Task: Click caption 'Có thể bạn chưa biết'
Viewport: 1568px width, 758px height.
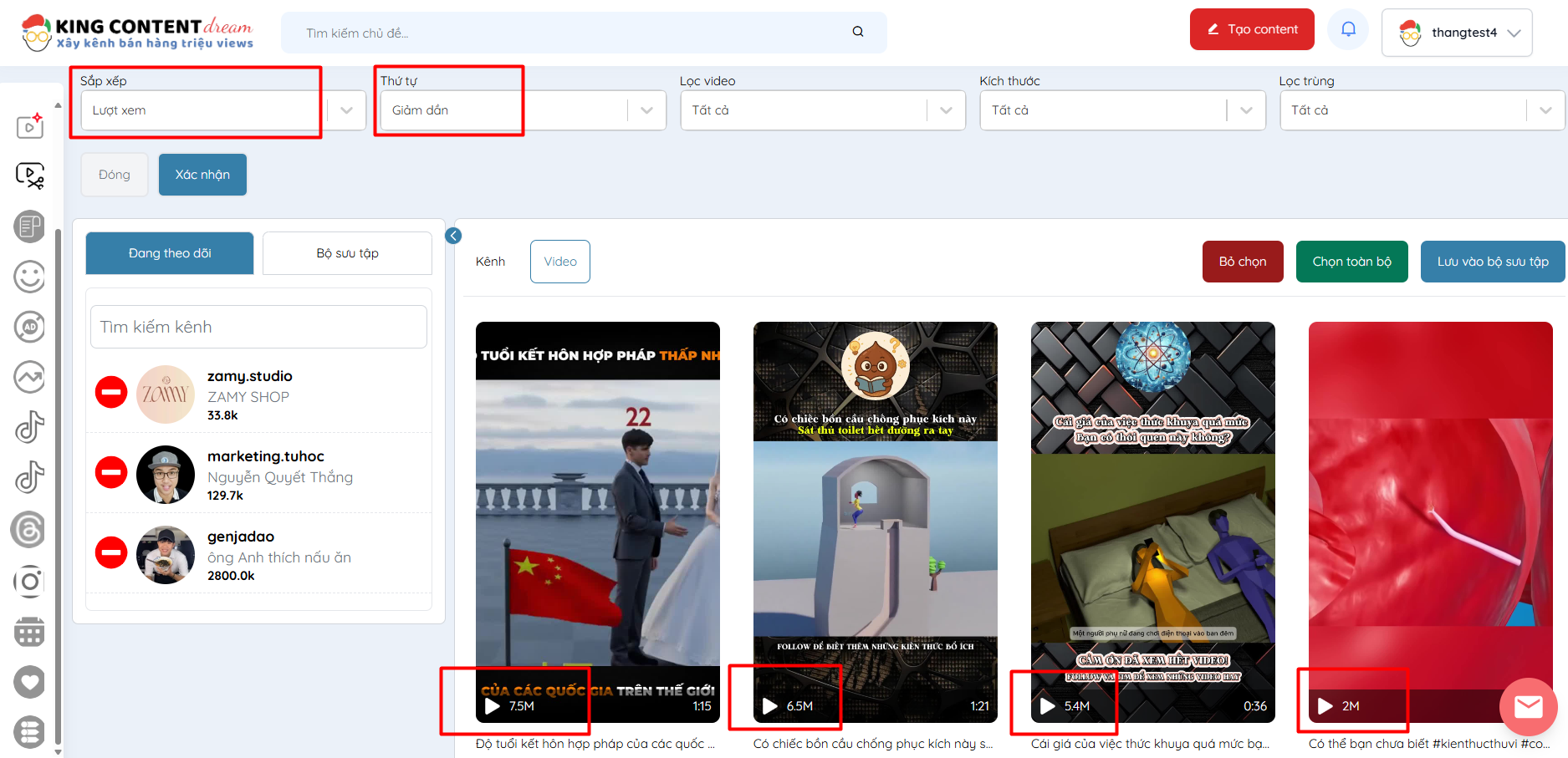Action: click(1429, 744)
